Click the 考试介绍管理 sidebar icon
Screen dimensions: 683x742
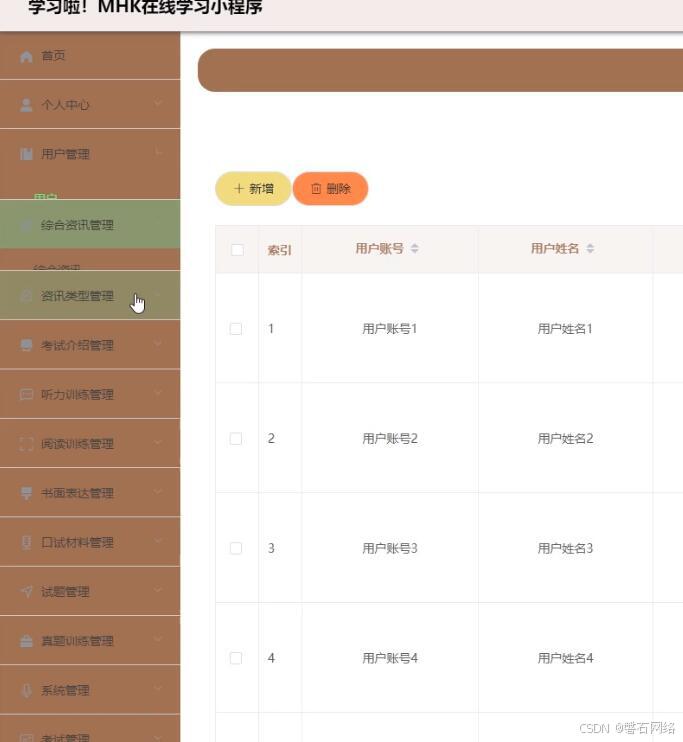click(x=26, y=345)
